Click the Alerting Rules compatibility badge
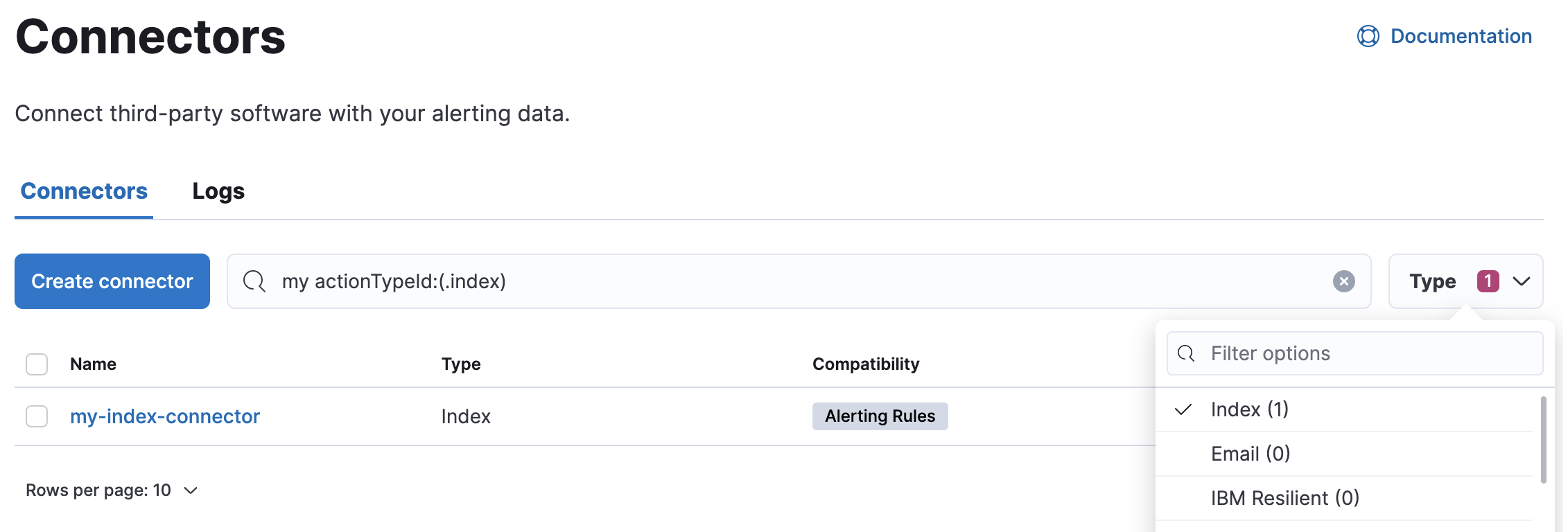 pos(880,416)
